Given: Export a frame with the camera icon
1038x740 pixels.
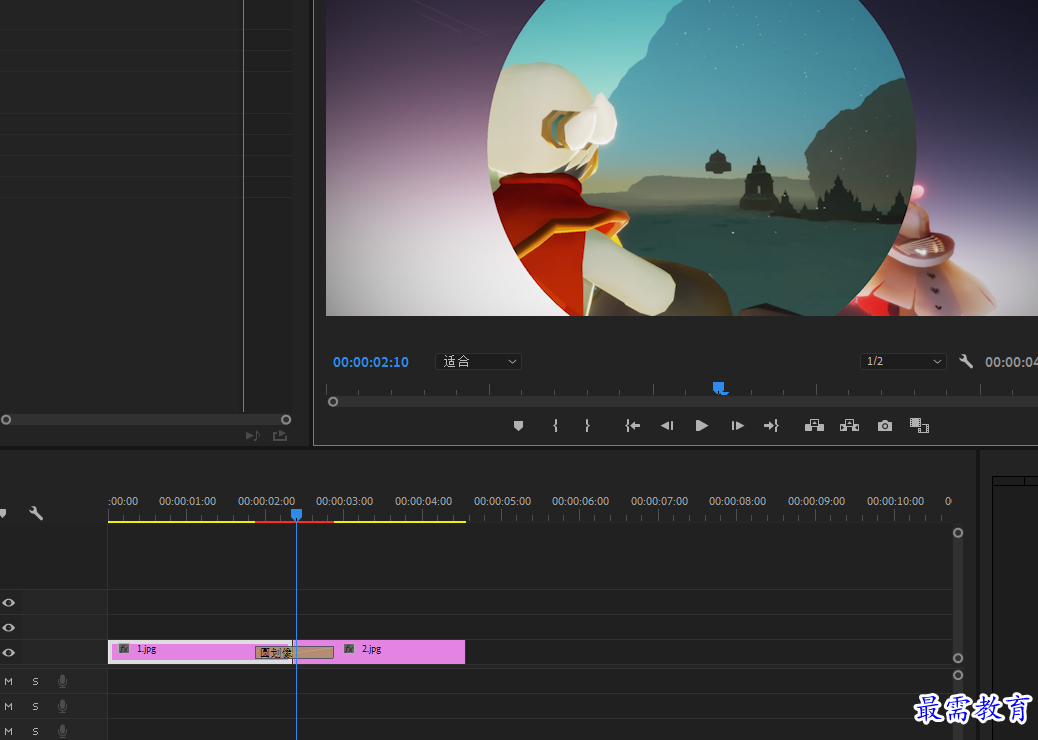Looking at the screenshot, I should tap(884, 426).
